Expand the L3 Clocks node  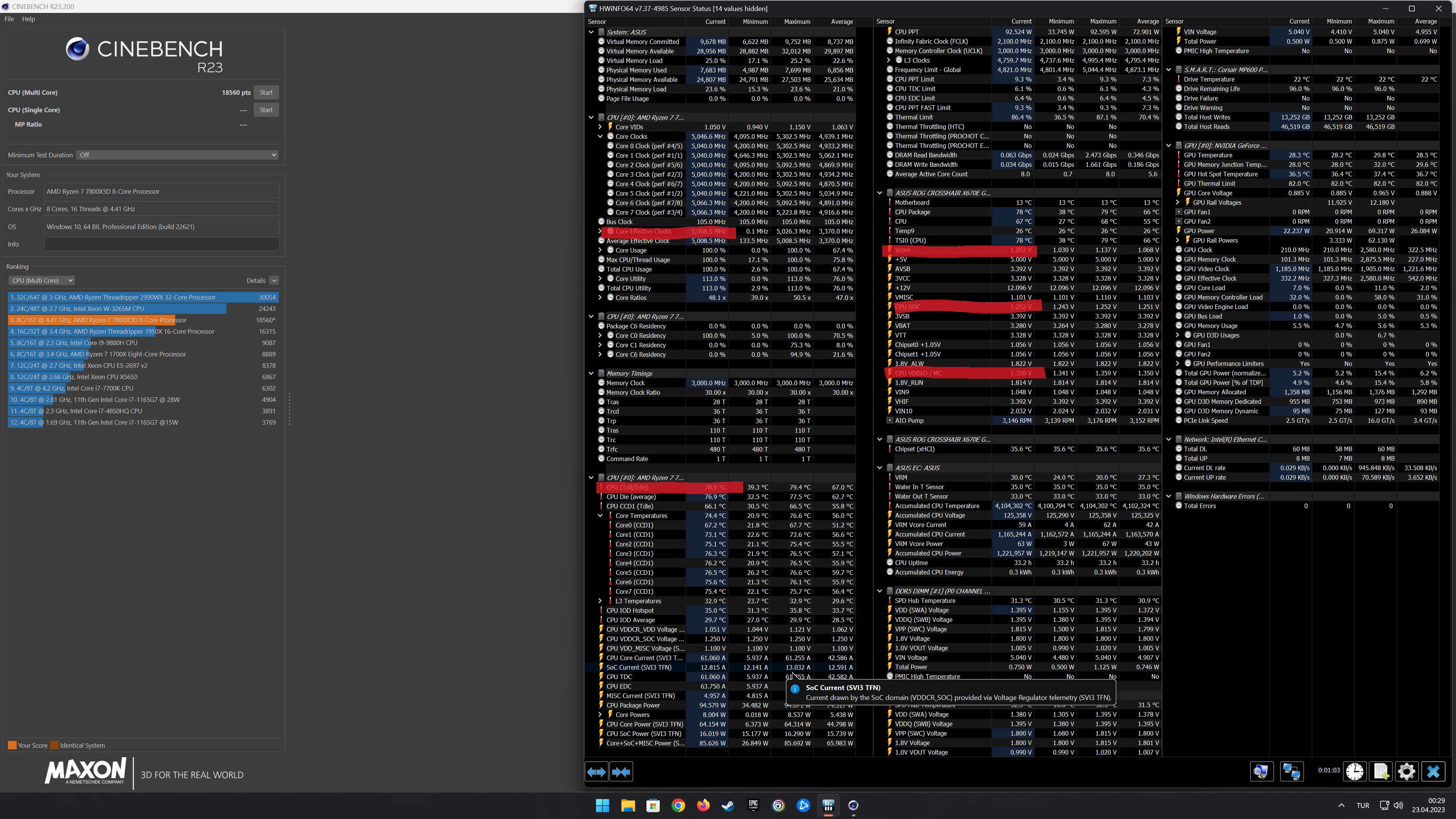coord(889,61)
